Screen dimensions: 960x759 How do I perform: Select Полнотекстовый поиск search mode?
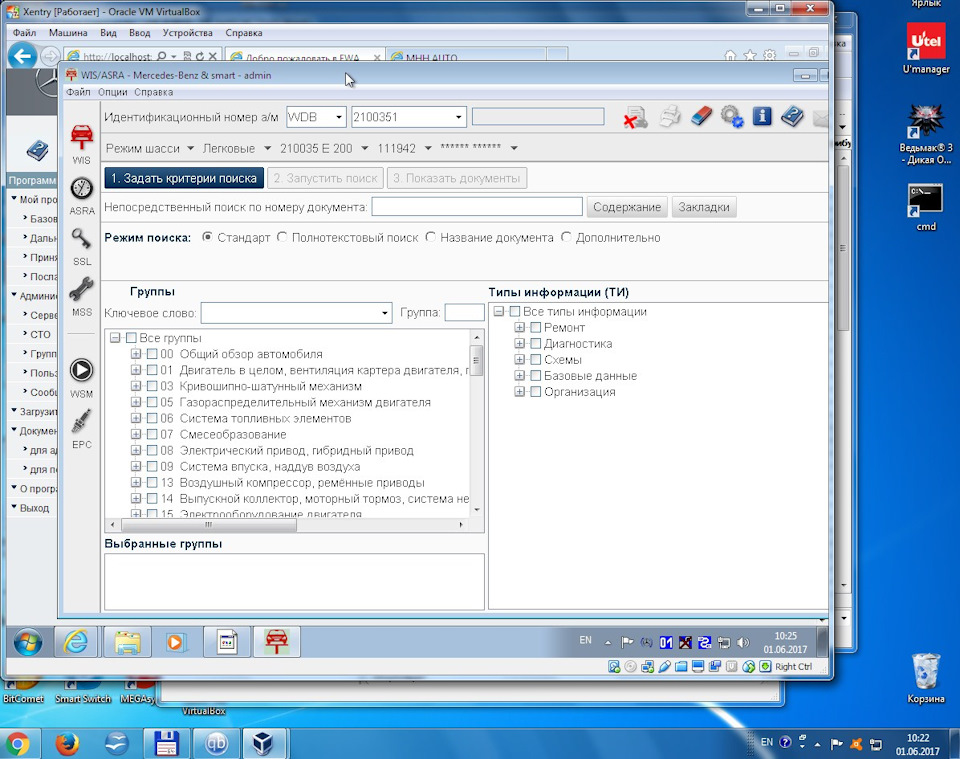[282, 237]
